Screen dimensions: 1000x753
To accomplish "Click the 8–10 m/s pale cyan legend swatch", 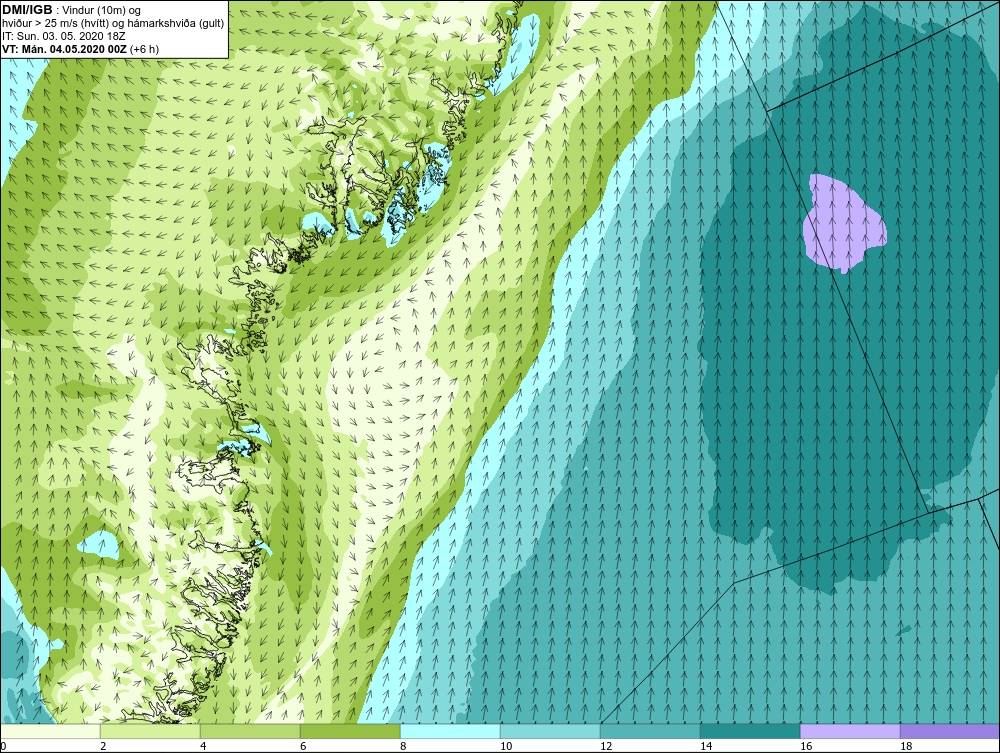I will (x=450, y=731).
